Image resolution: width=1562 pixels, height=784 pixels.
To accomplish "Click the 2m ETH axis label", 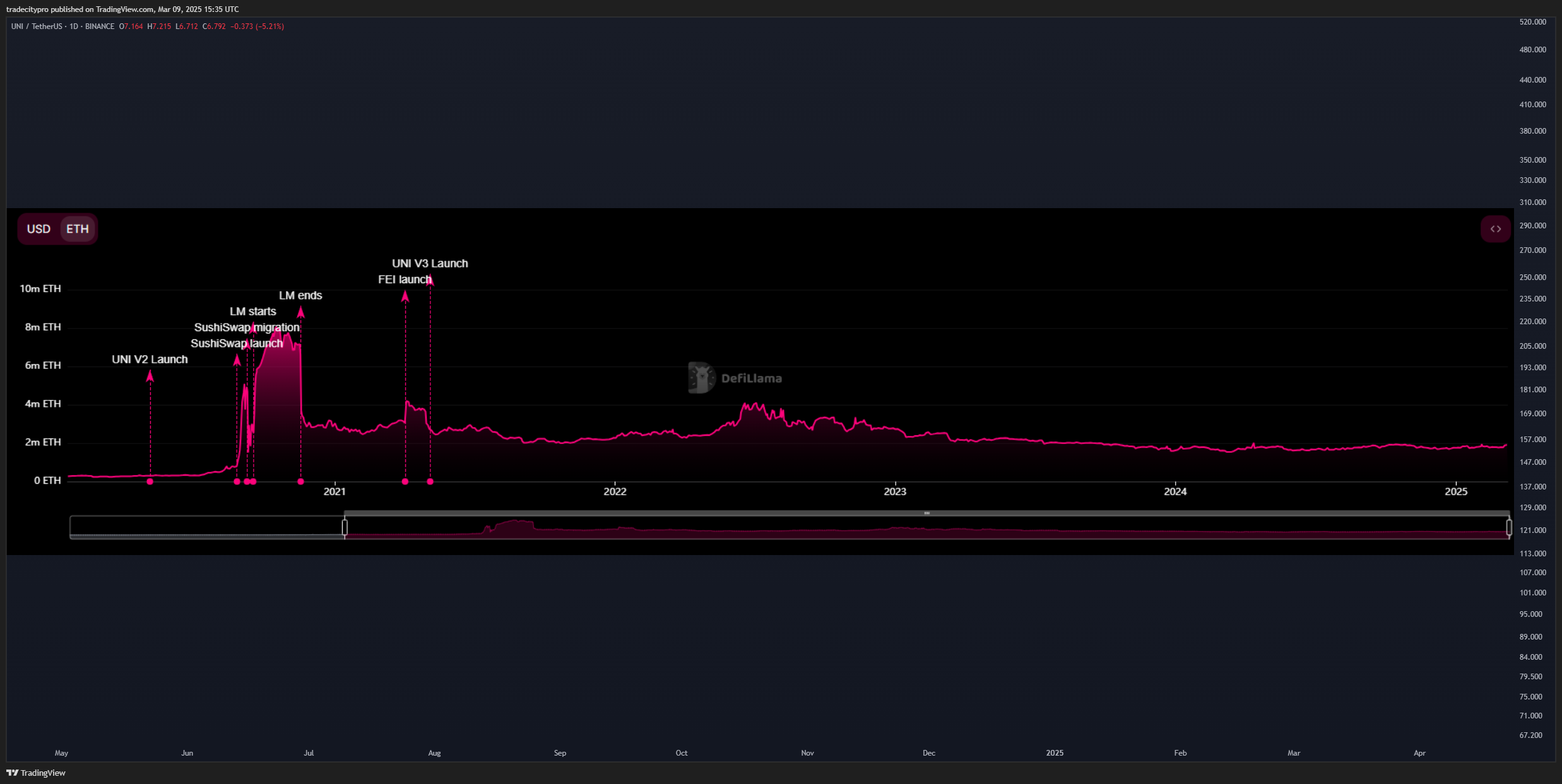I will coord(43,443).
